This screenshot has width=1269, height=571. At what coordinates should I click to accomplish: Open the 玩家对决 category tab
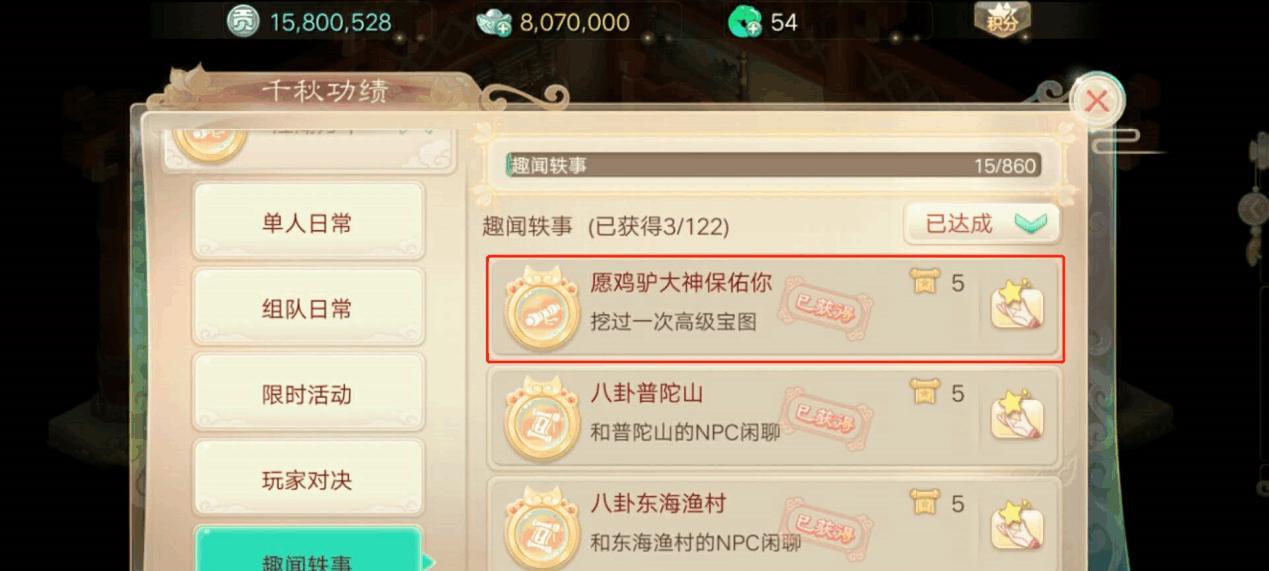pyautogui.click(x=308, y=480)
